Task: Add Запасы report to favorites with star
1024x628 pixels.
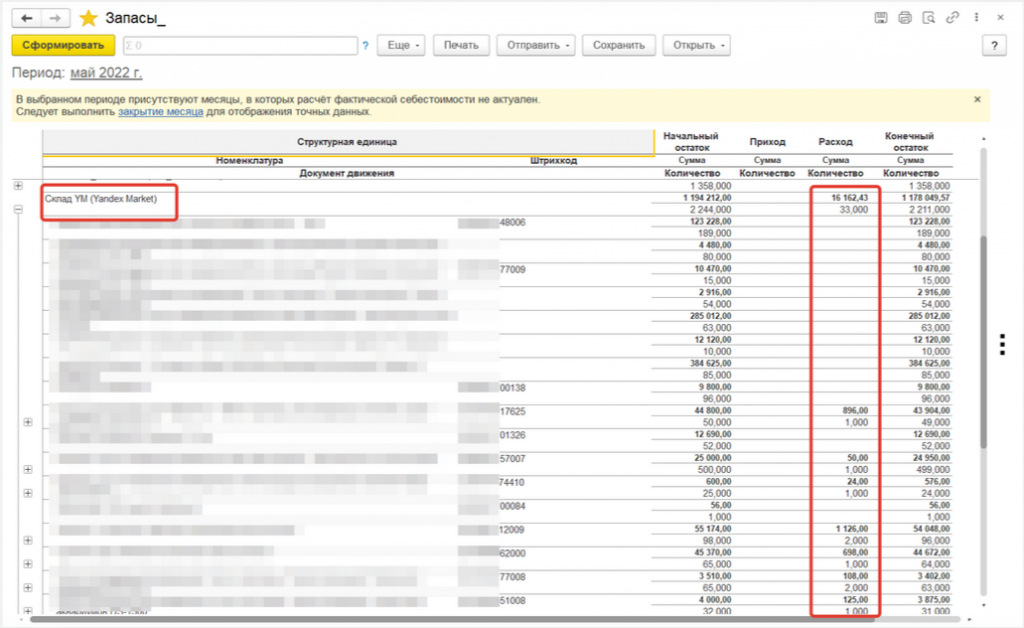Action: pos(88,18)
